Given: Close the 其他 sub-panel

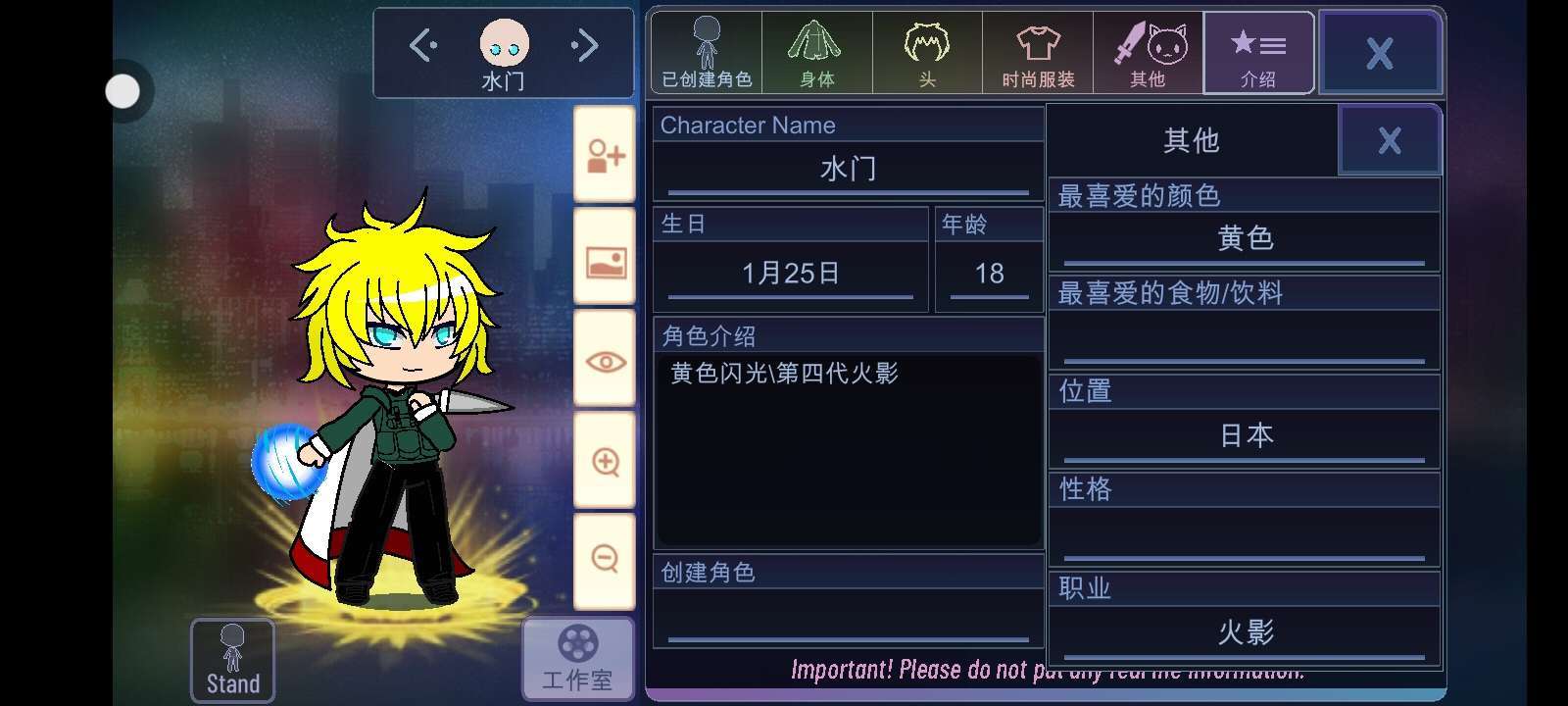Looking at the screenshot, I should click(1390, 140).
